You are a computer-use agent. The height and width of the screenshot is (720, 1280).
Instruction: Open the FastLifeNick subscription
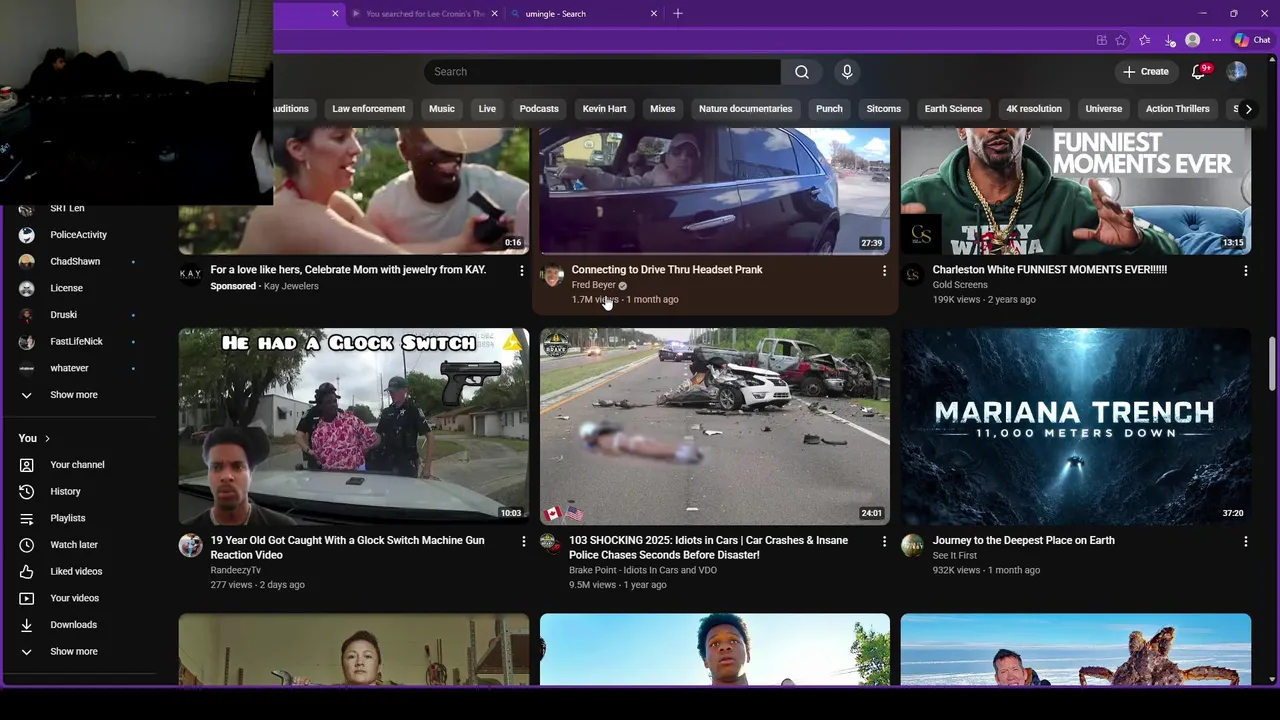[x=76, y=341]
